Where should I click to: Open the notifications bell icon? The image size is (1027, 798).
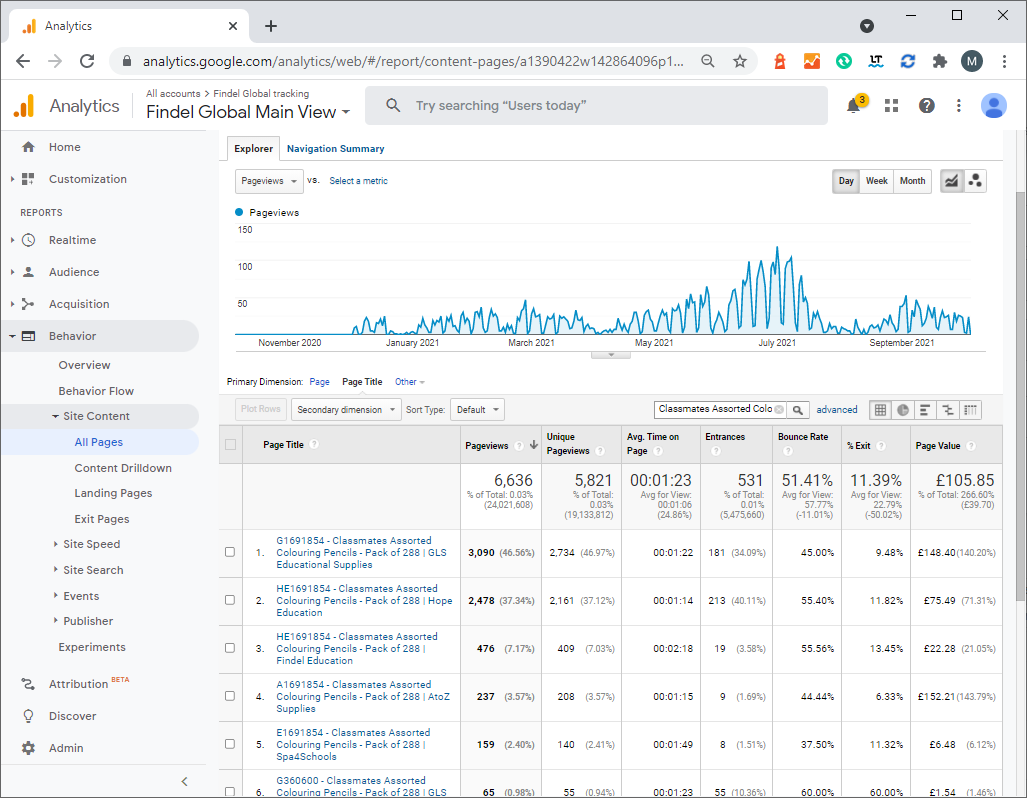point(854,105)
